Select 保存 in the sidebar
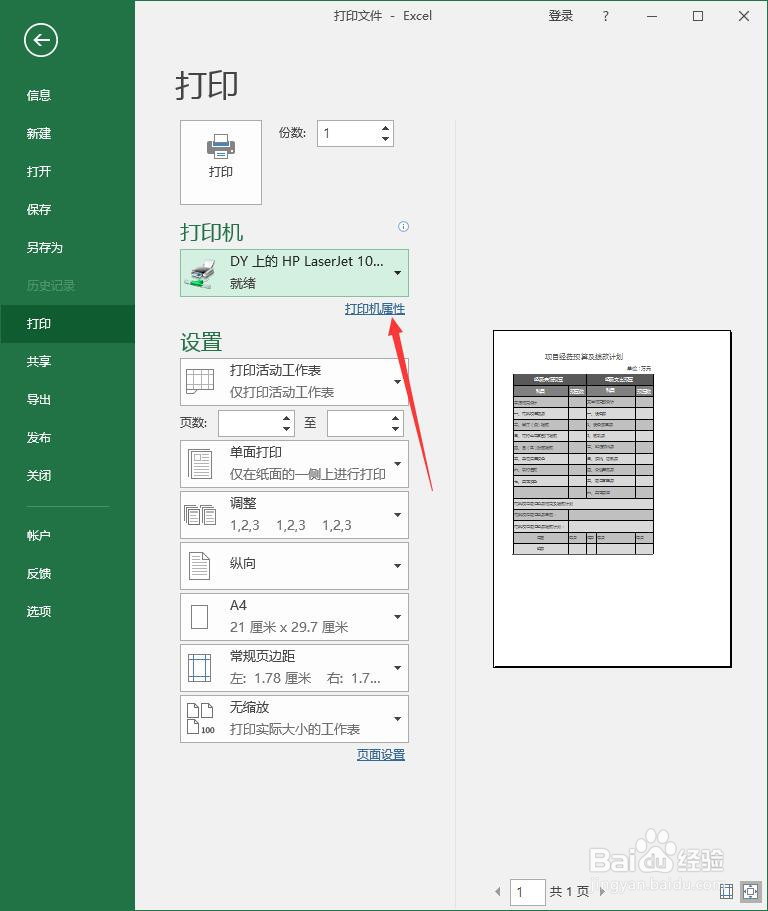This screenshot has width=768, height=911. click(39, 209)
